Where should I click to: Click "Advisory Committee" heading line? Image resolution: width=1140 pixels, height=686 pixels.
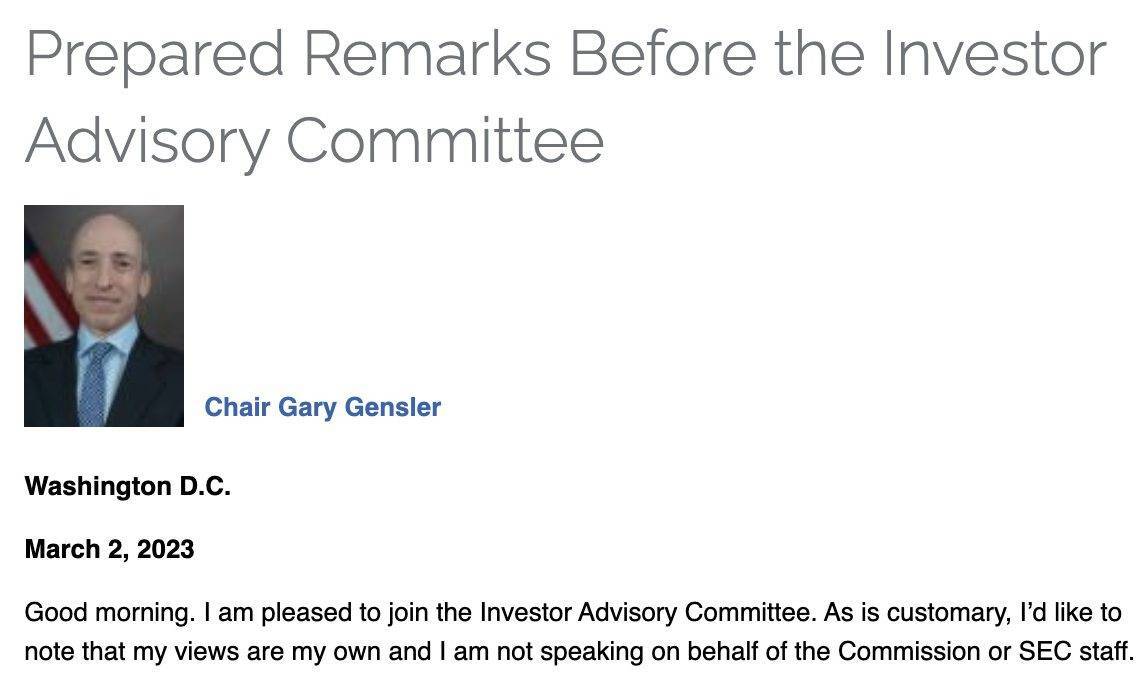coord(314,142)
